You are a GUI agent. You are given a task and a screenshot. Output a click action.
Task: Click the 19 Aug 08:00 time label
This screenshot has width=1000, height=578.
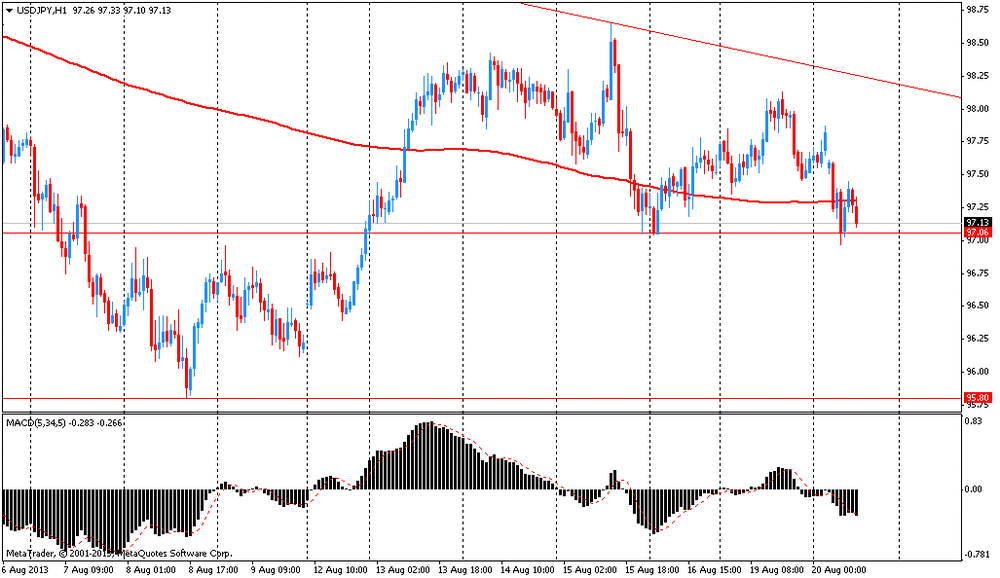pos(778,569)
